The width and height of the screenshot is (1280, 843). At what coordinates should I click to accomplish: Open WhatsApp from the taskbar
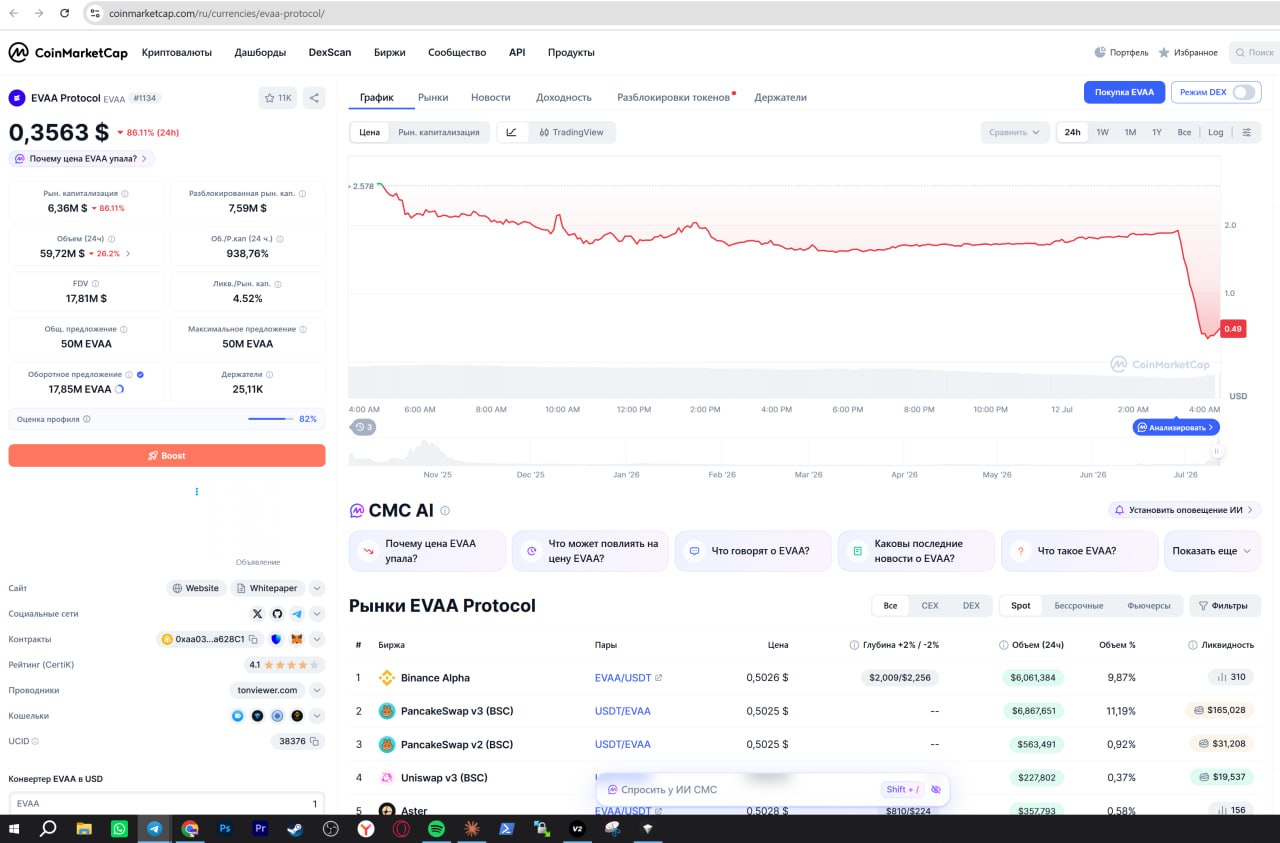tap(119, 829)
